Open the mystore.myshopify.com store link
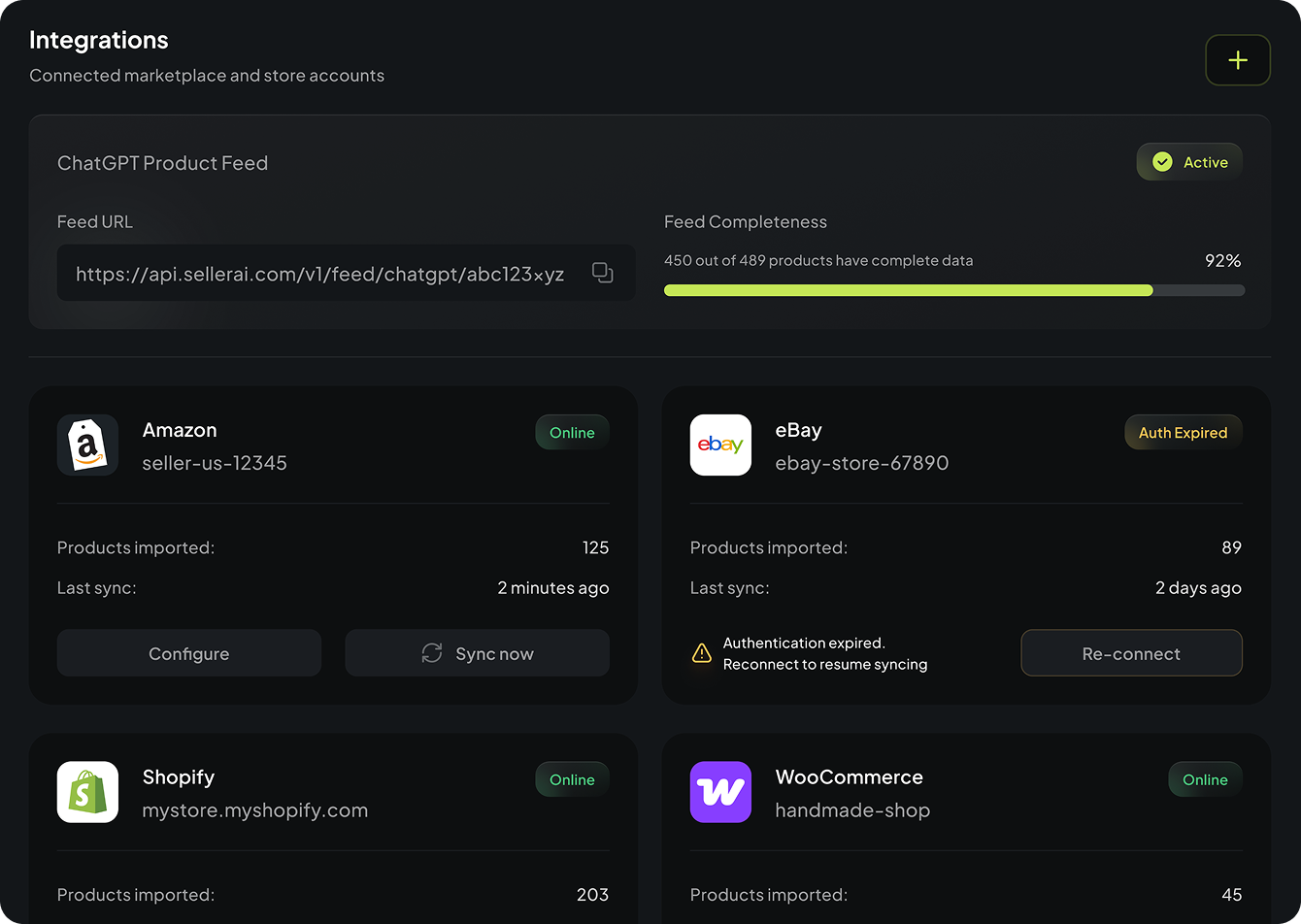The width and height of the screenshot is (1301, 924). (x=255, y=809)
